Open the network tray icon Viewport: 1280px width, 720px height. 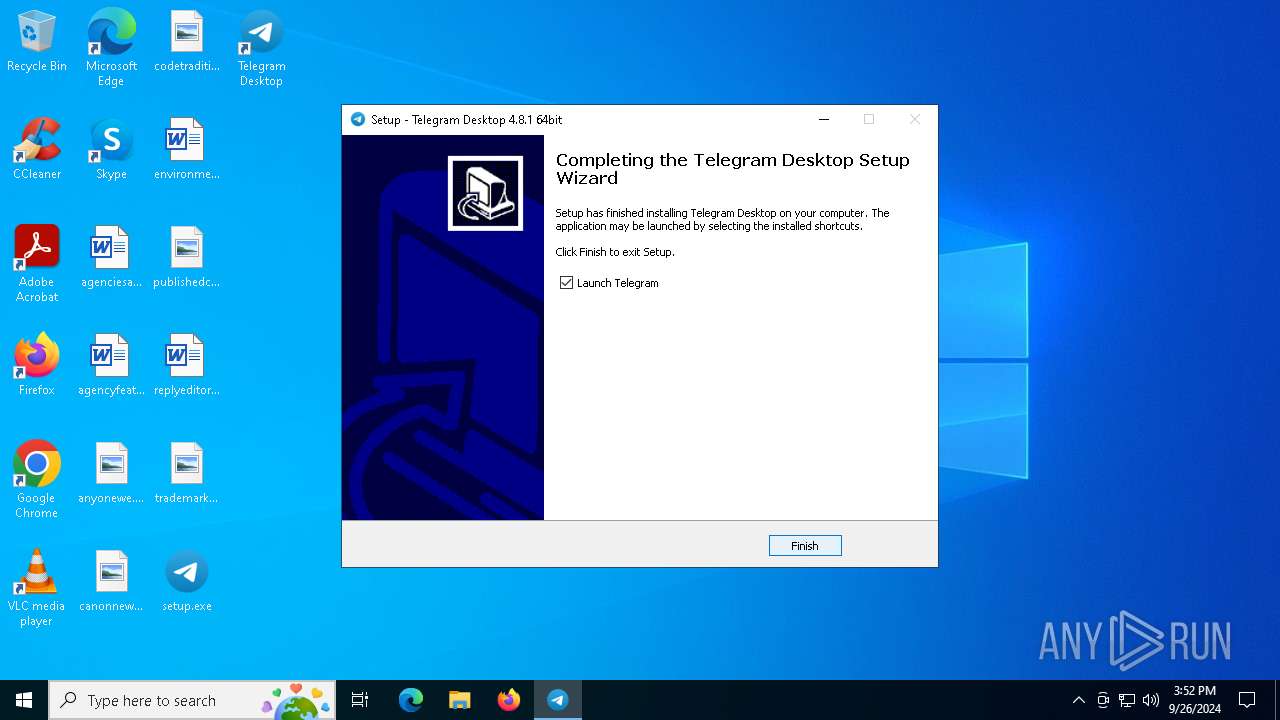1127,700
